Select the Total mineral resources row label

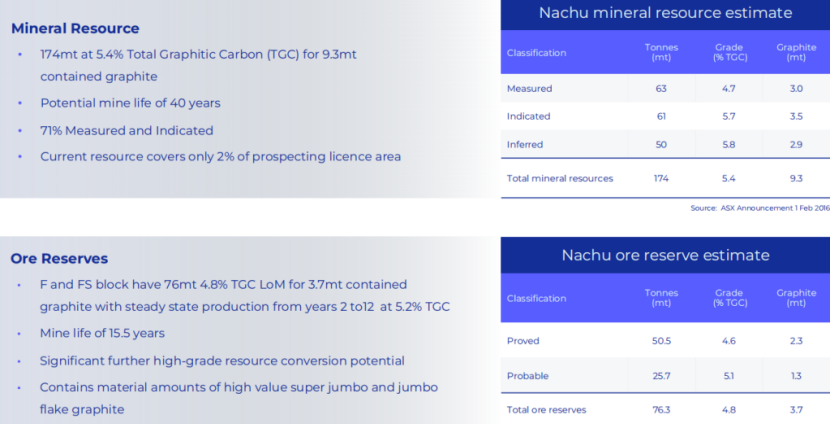point(559,178)
